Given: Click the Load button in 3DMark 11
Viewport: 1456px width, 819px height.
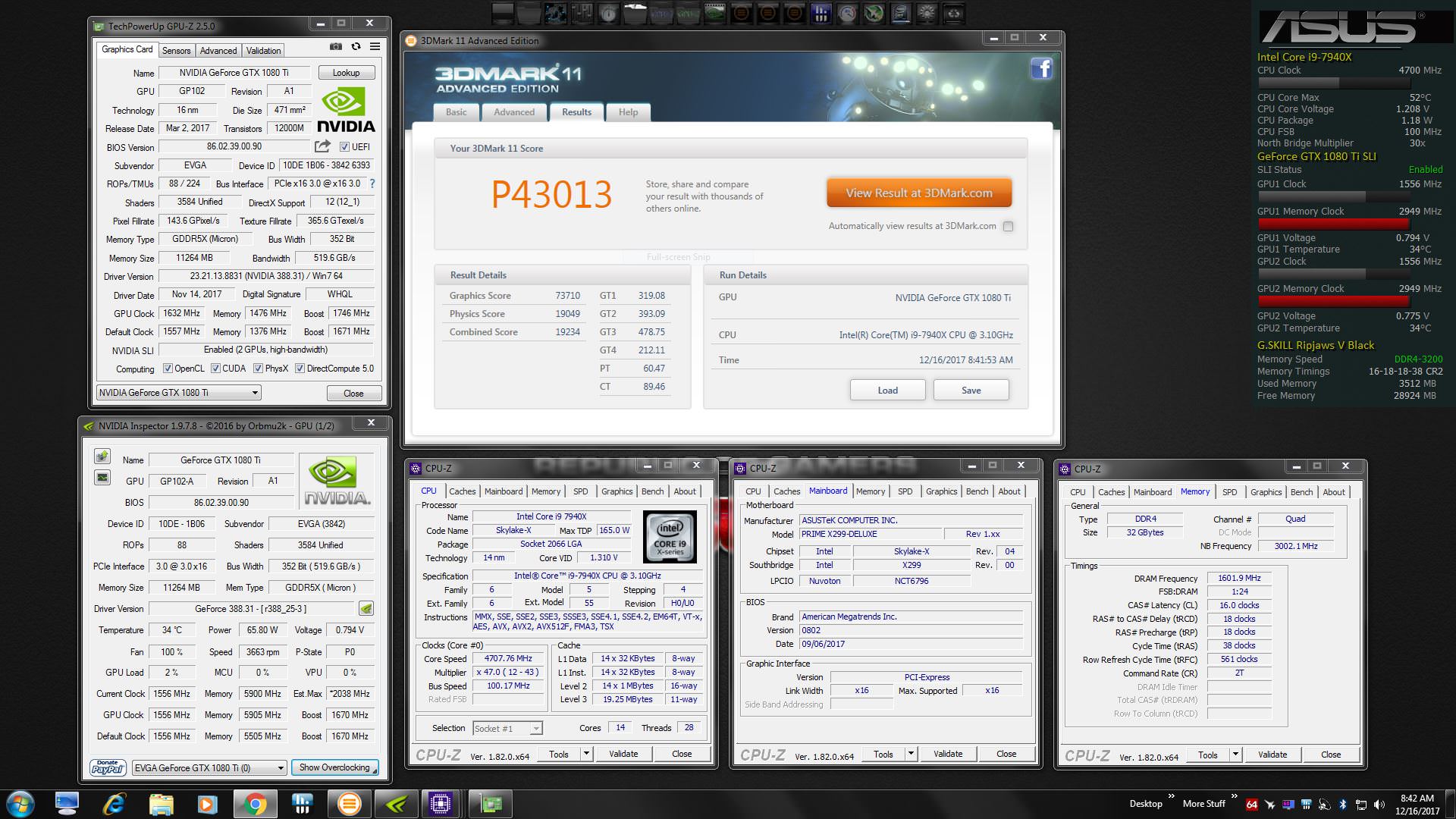Looking at the screenshot, I should point(887,390).
